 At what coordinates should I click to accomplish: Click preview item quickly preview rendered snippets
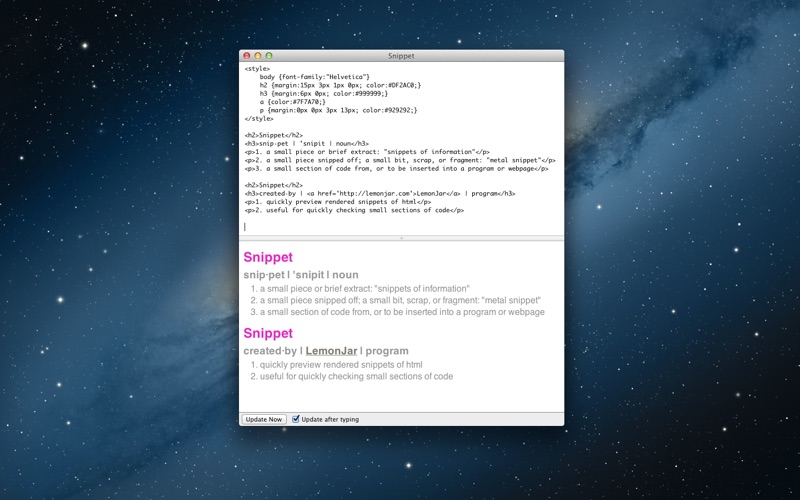coord(336,365)
